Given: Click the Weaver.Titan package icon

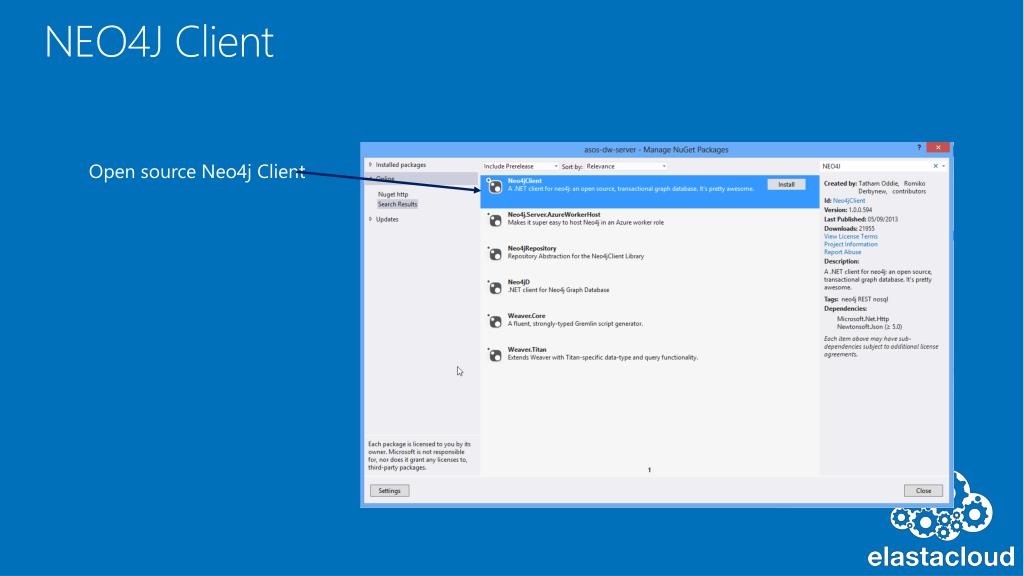Looking at the screenshot, I should tap(496, 356).
